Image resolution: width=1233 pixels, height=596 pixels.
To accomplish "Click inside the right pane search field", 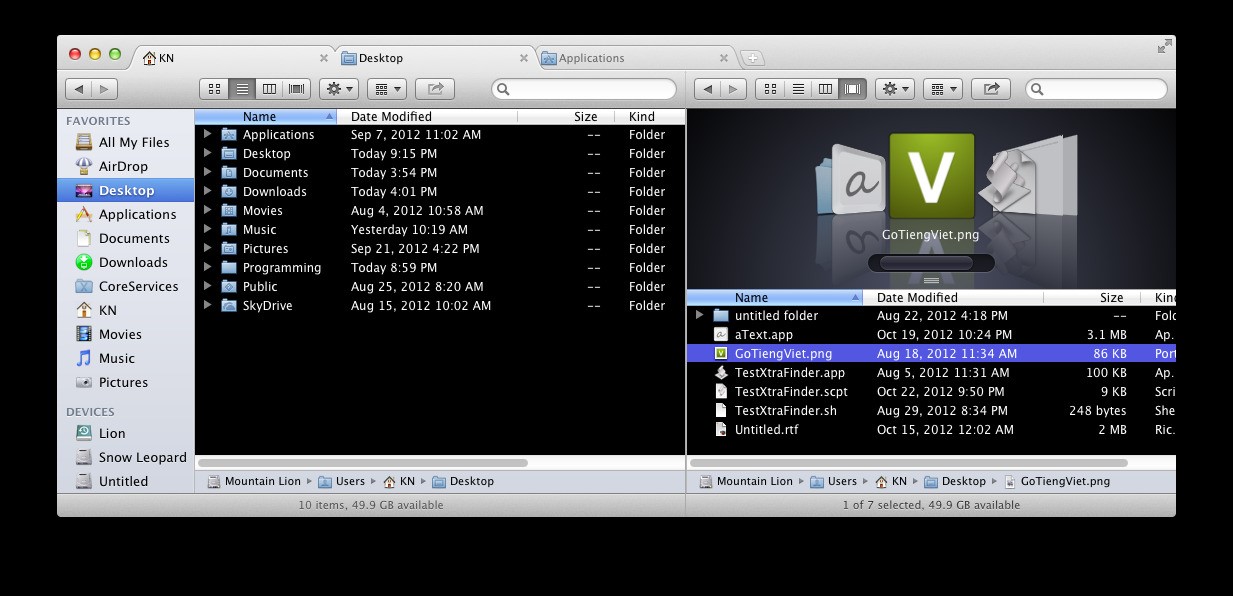I will [x=1095, y=88].
